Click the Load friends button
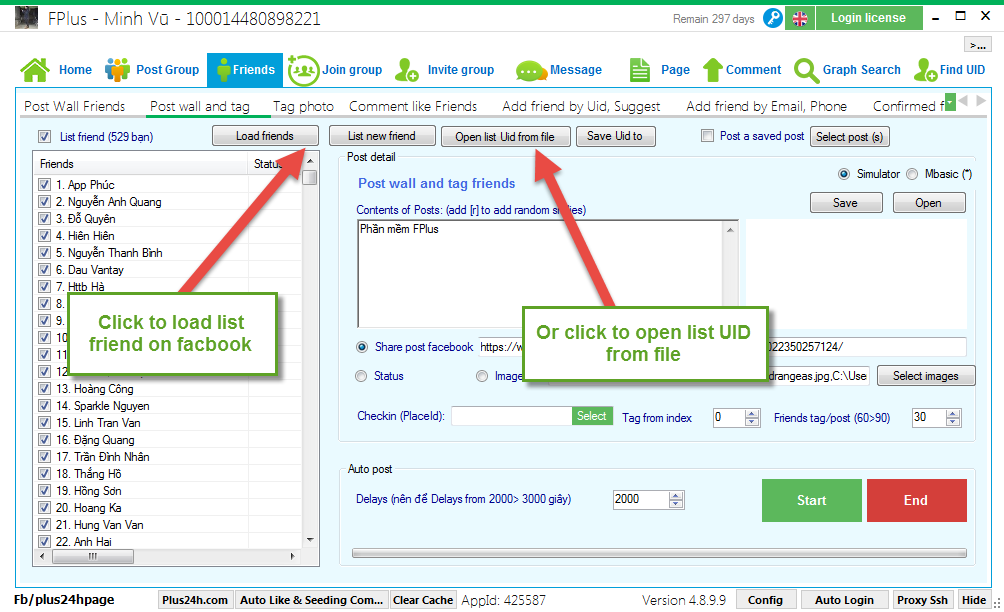 tap(265, 136)
